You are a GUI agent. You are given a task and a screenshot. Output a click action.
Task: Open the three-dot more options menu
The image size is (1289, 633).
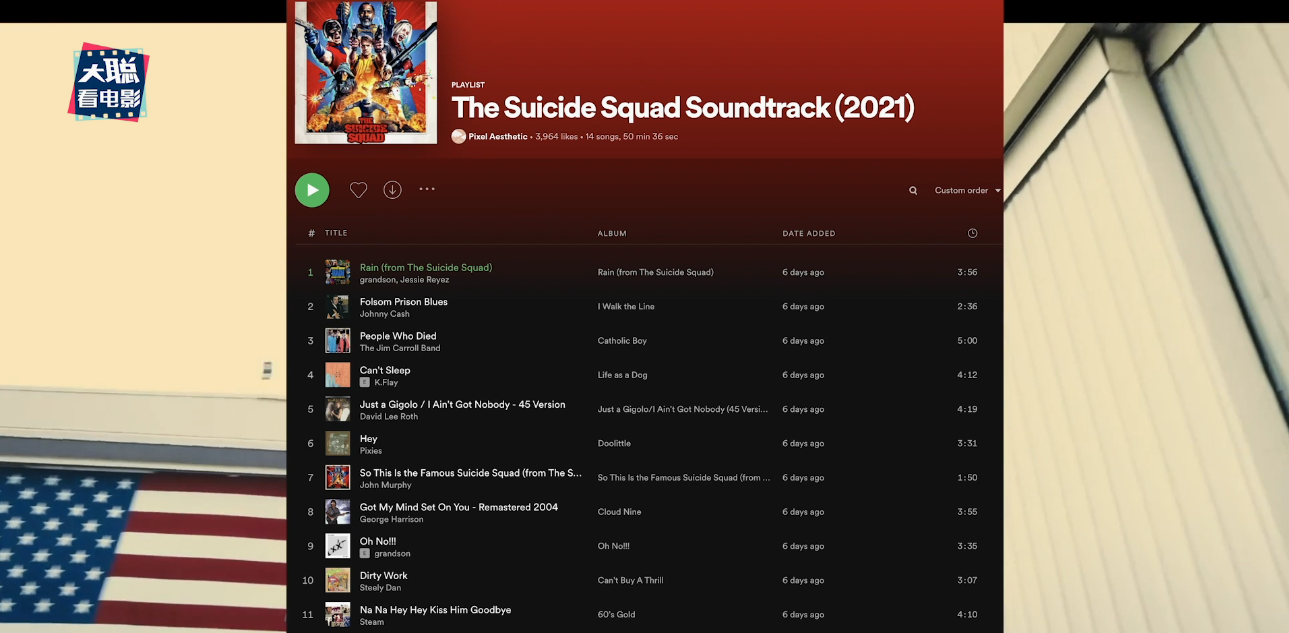point(427,189)
